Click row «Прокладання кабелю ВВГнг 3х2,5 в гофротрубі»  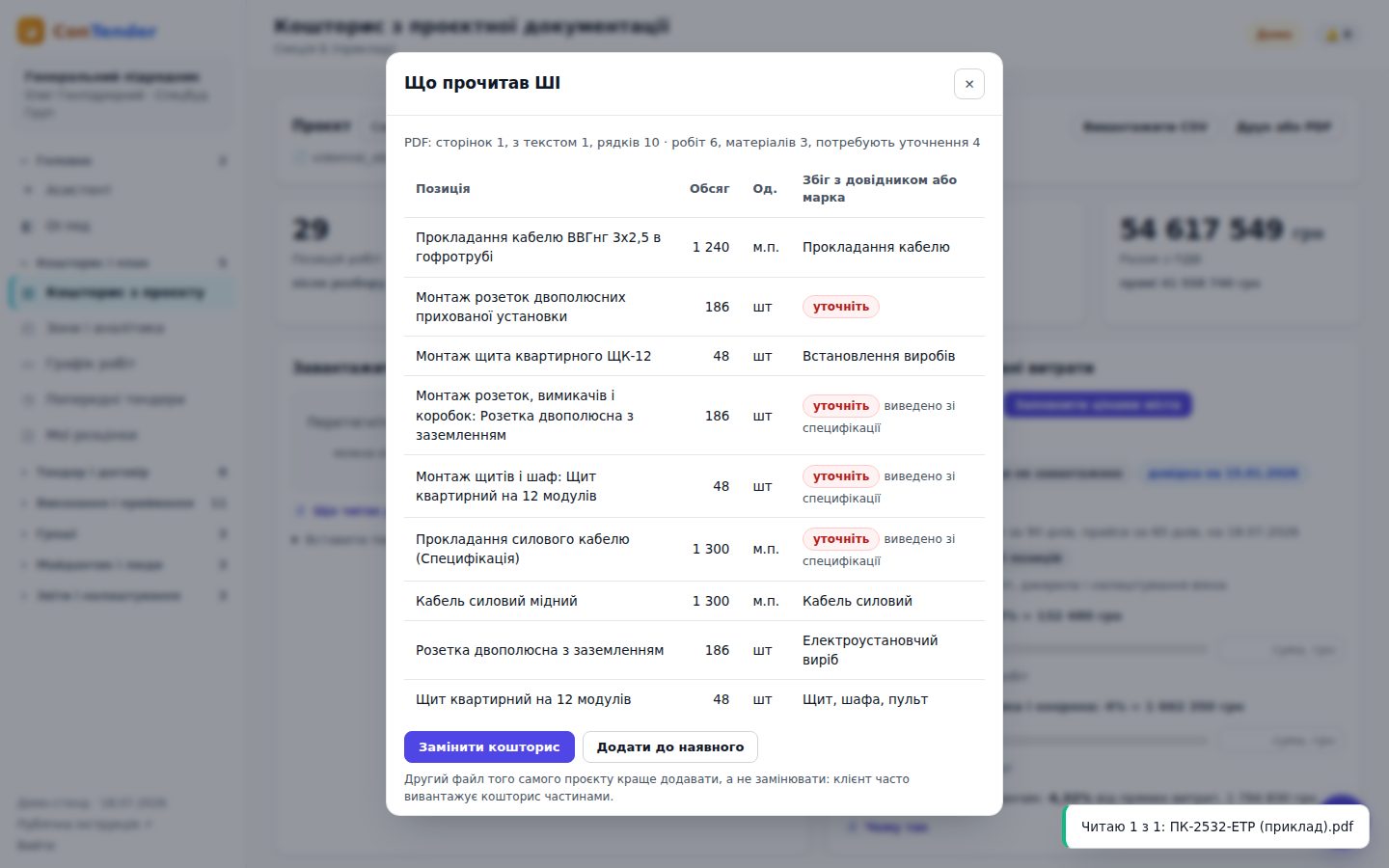tap(694, 247)
